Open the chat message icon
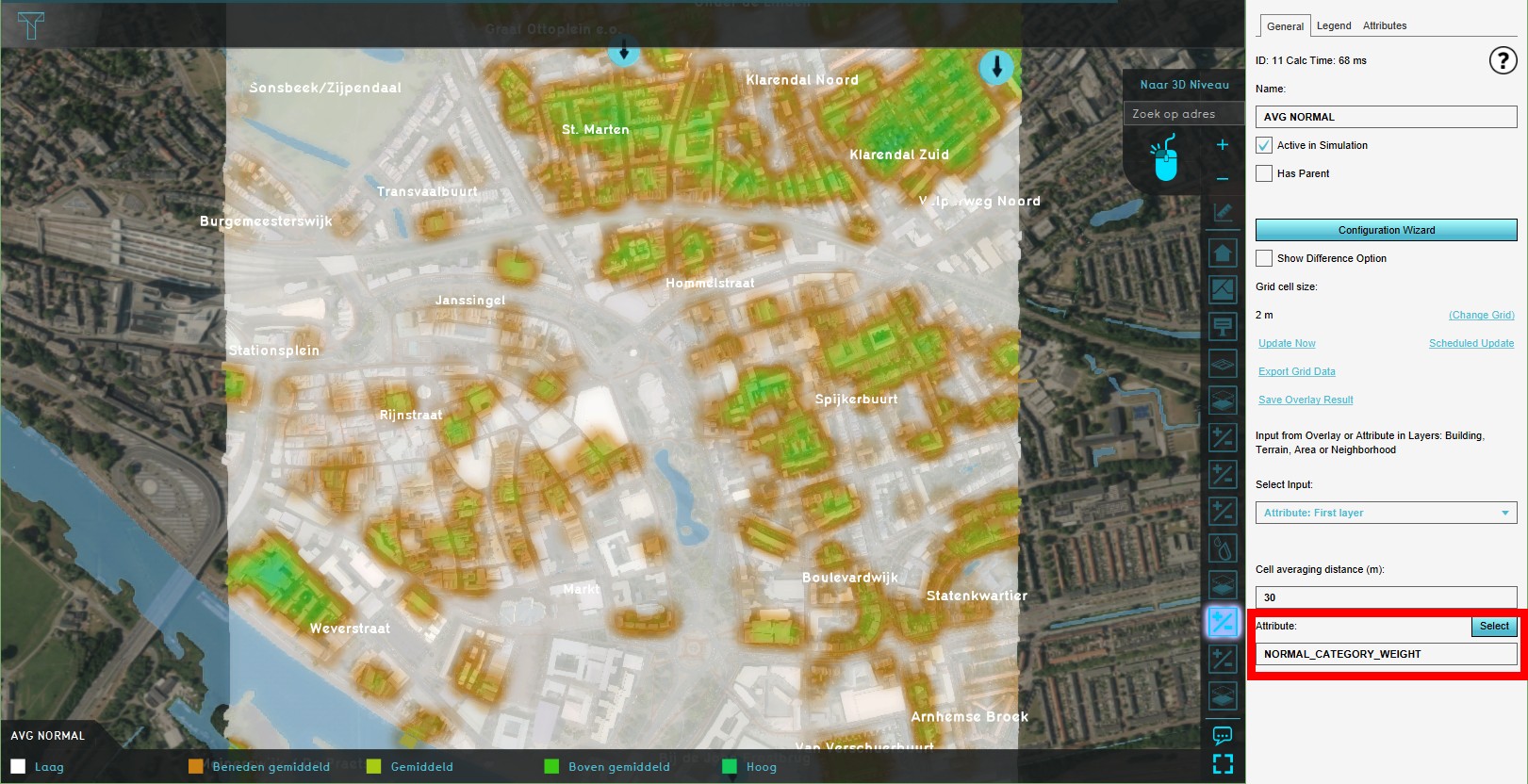 point(1223,735)
